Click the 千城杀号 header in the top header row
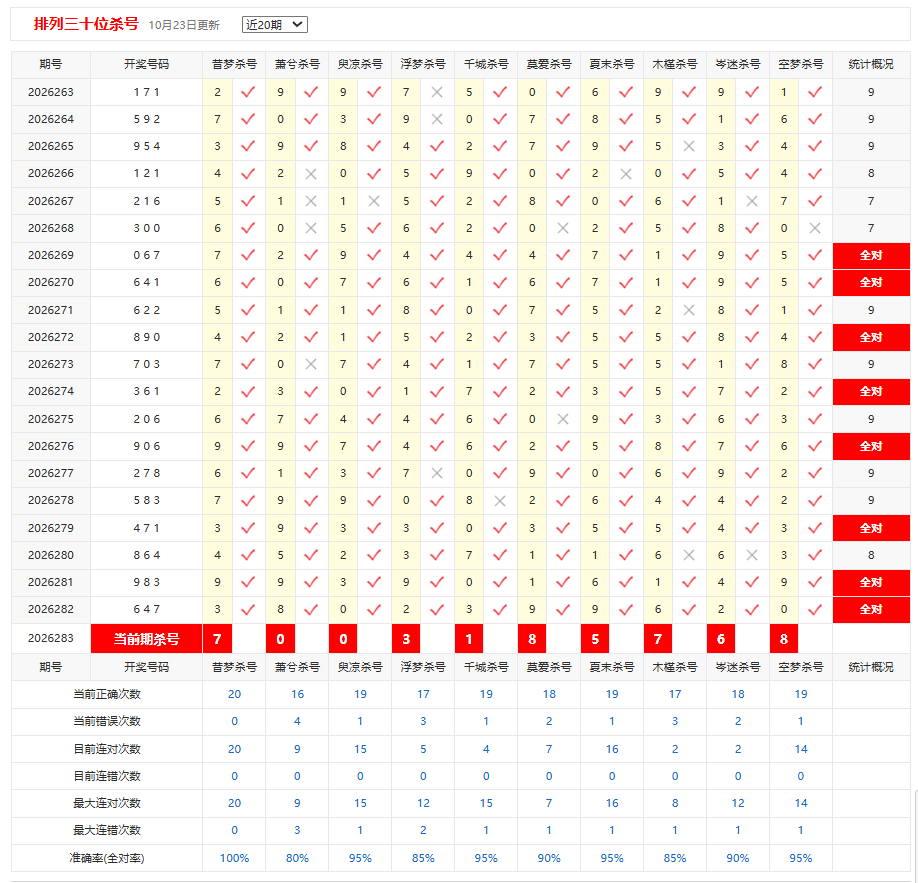The width and height of the screenshot is (918, 883). coord(486,64)
